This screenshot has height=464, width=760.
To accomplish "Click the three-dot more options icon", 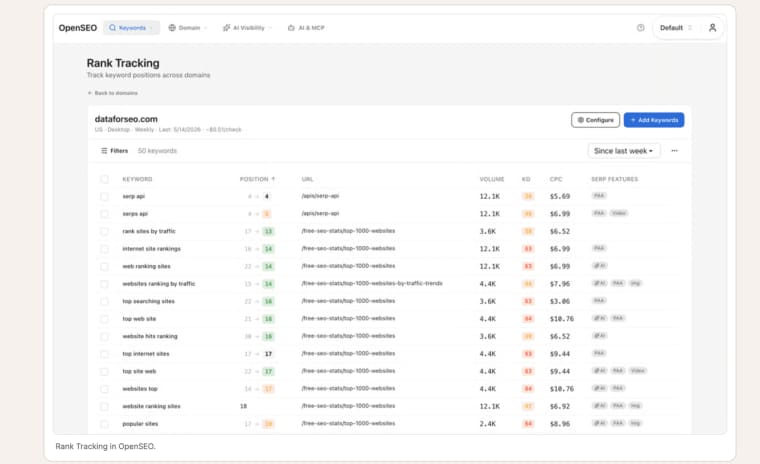I will pyautogui.click(x=674, y=151).
